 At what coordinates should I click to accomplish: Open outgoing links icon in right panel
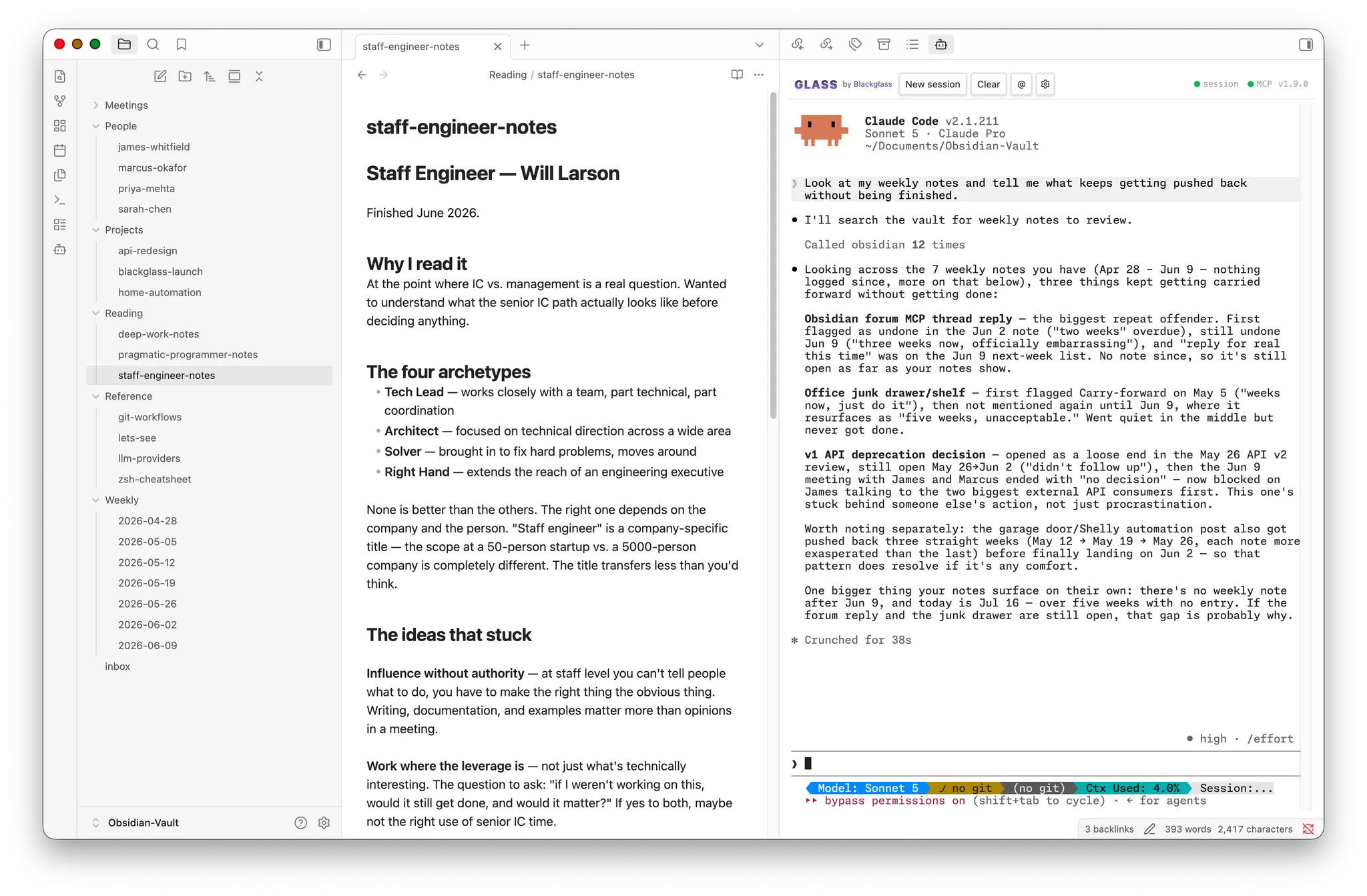pyautogui.click(x=826, y=44)
